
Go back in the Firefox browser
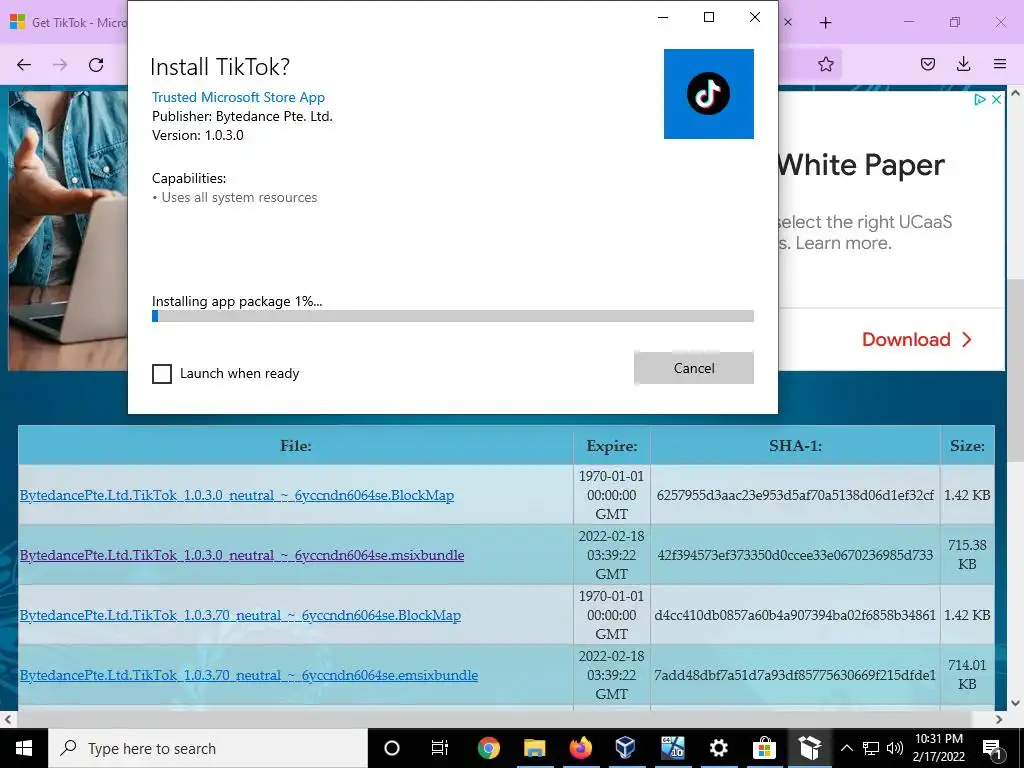coord(24,64)
